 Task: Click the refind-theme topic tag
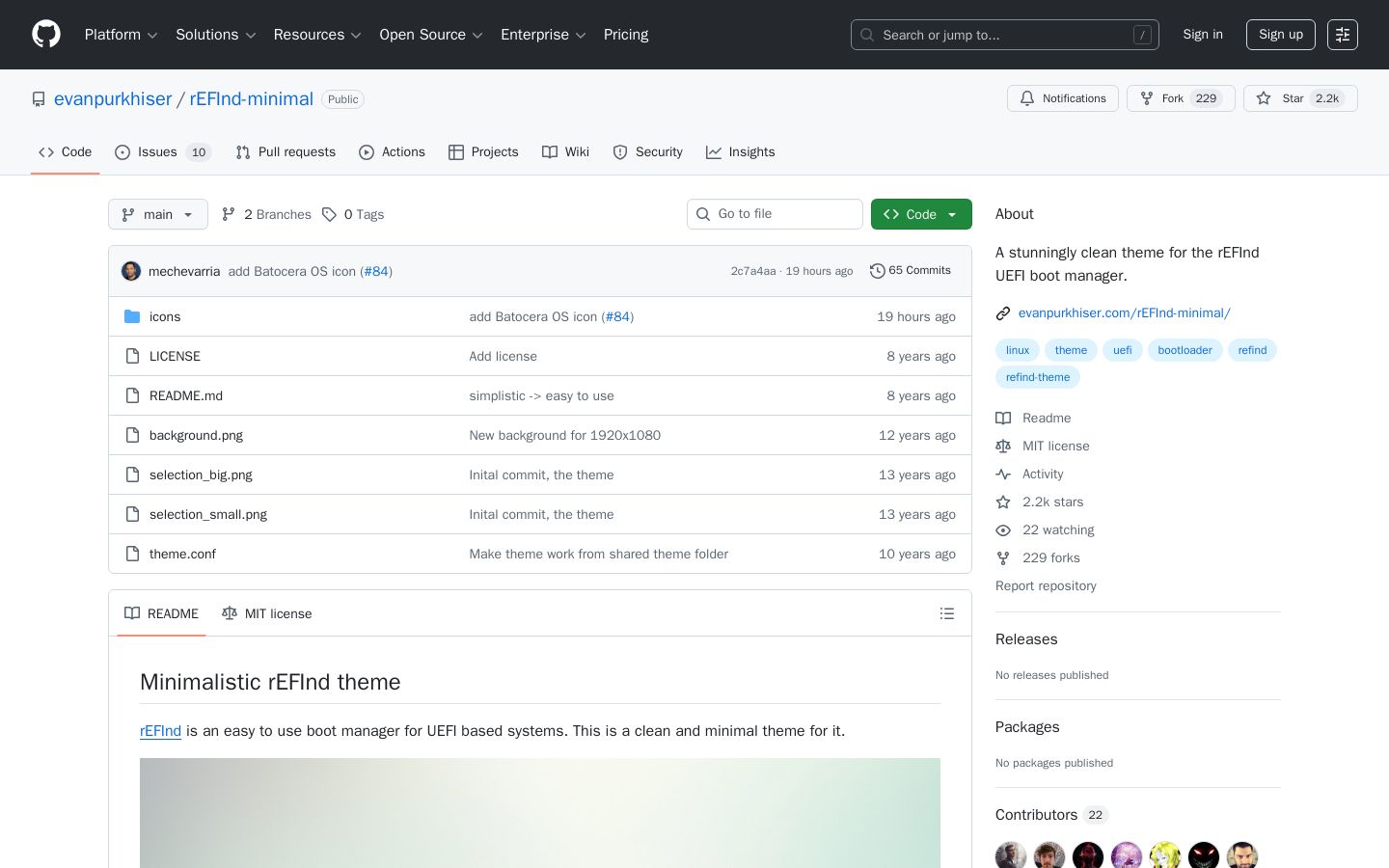click(x=1038, y=377)
